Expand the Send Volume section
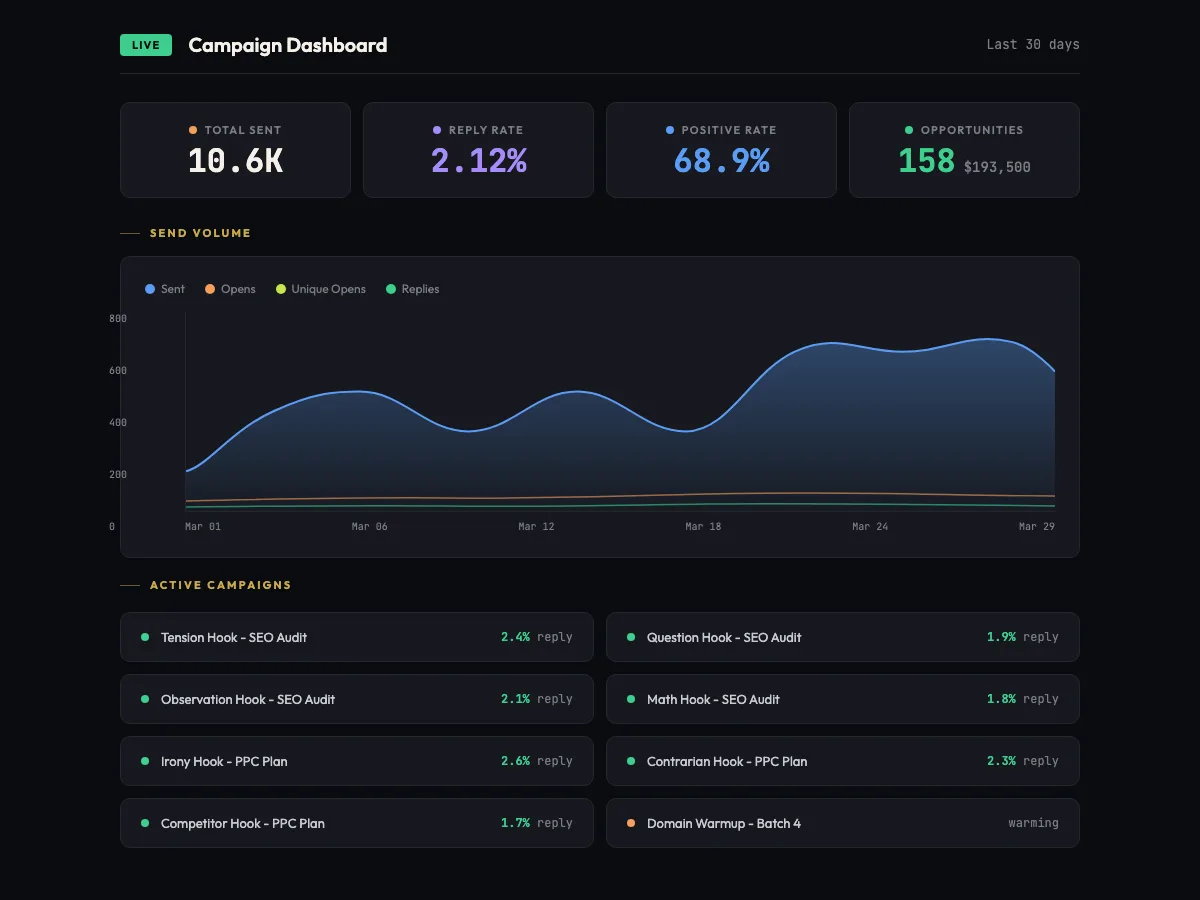 coord(200,233)
